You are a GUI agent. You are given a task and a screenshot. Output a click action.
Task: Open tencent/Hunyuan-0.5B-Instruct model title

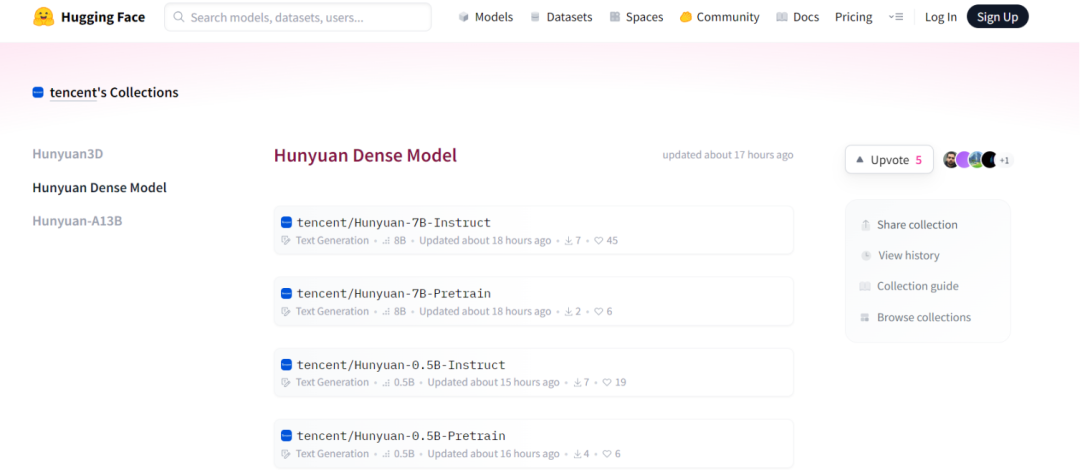[401, 365]
